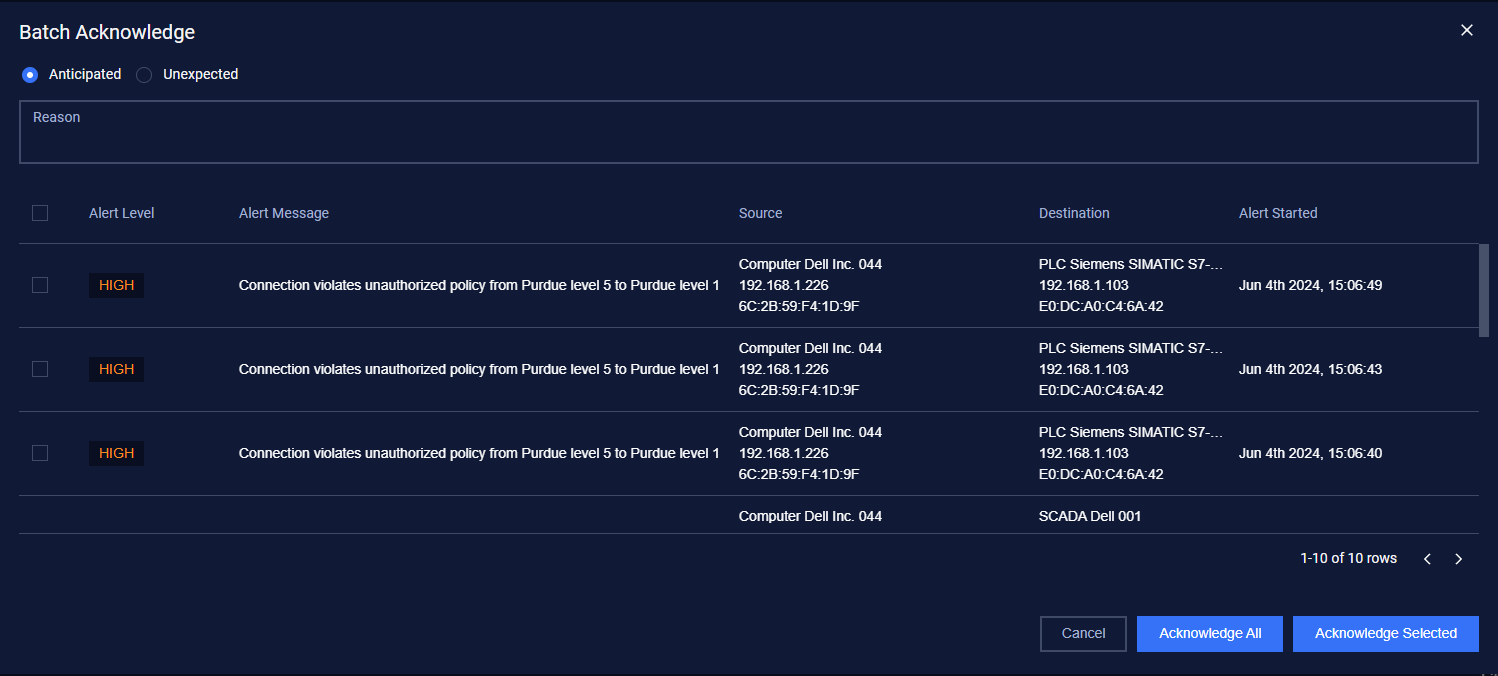
Task: Click destination MAC E0:DC:A0:C4:6A:42 in the 15:06:49 row
Action: coord(1101,306)
